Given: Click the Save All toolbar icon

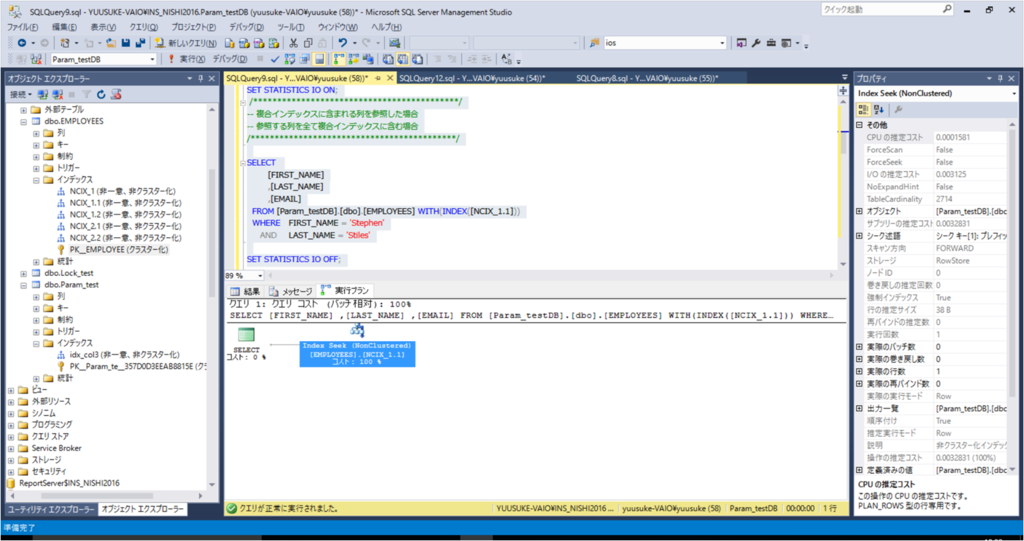Looking at the screenshot, I should pyautogui.click(x=140, y=43).
